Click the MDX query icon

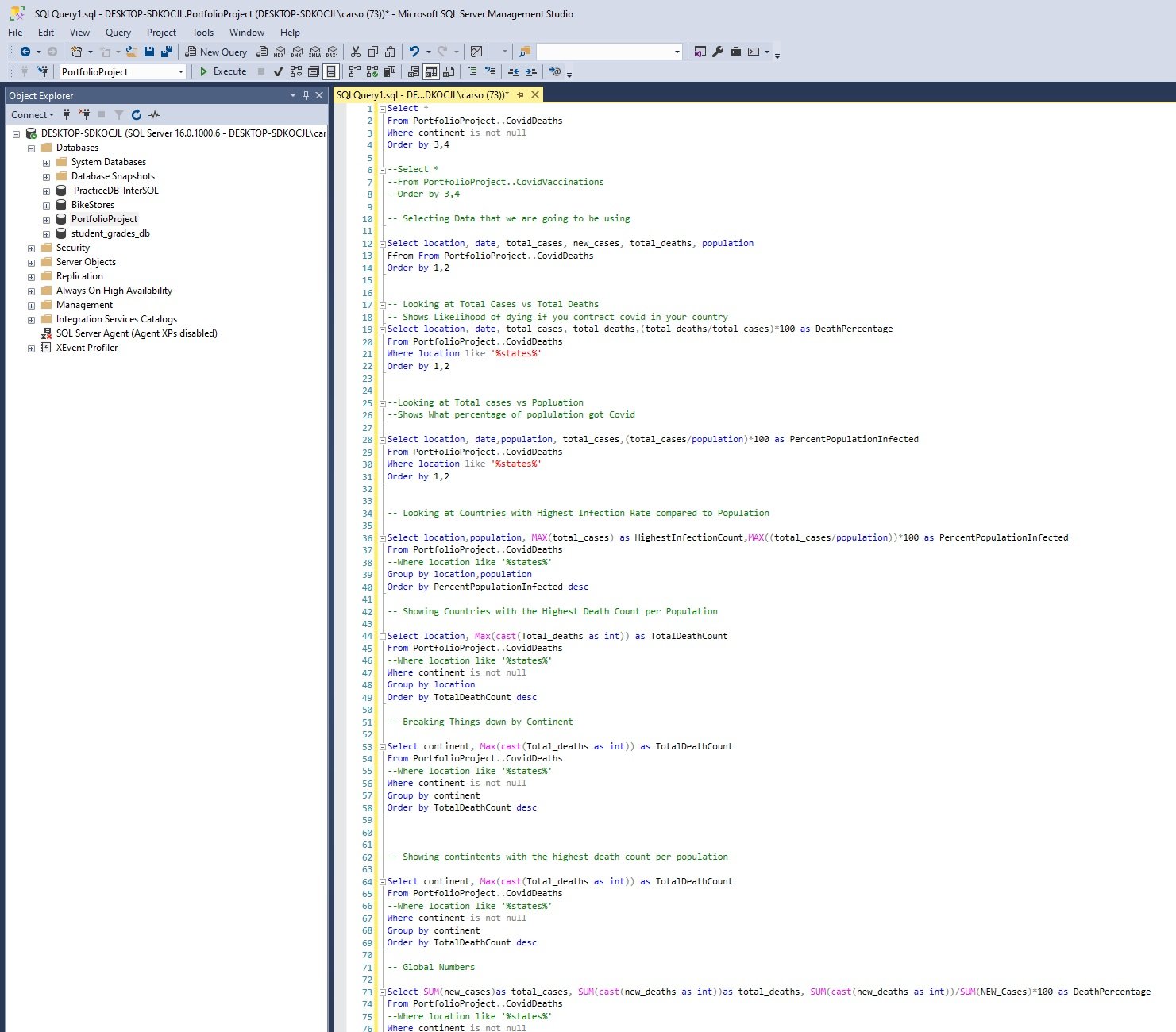(280, 52)
